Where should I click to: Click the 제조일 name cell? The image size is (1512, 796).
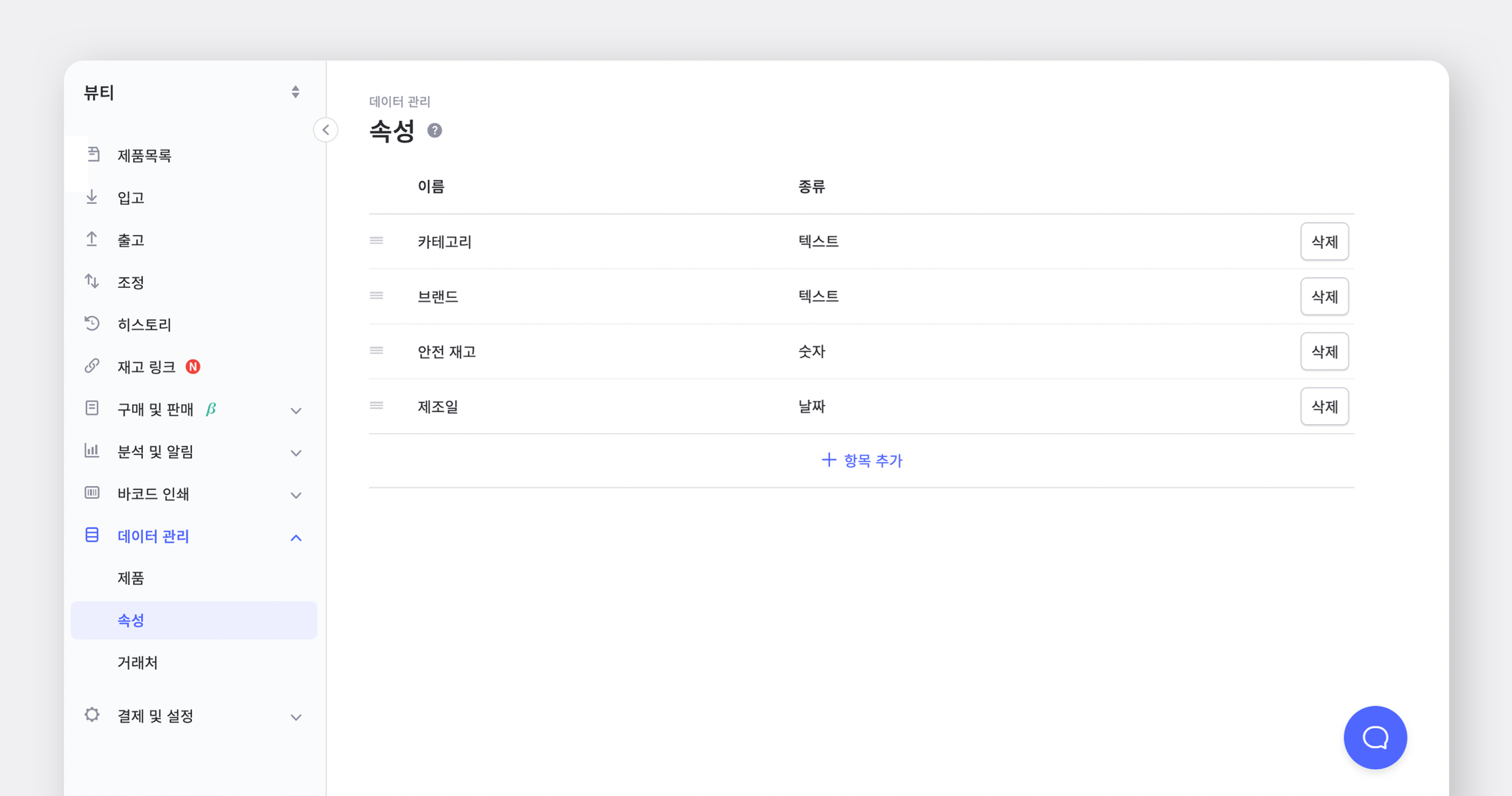point(438,407)
